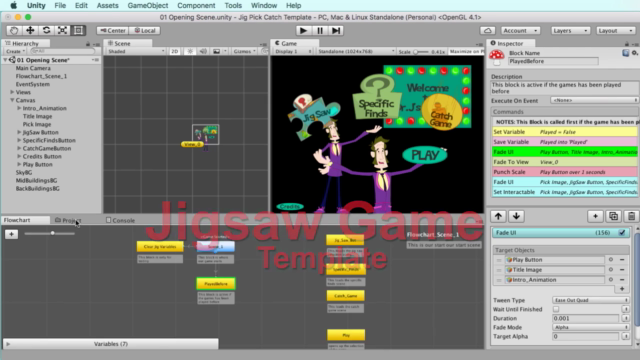This screenshot has width=640, height=360.
Task: Open Inspector component gear menu
Action: [x=635, y=53]
